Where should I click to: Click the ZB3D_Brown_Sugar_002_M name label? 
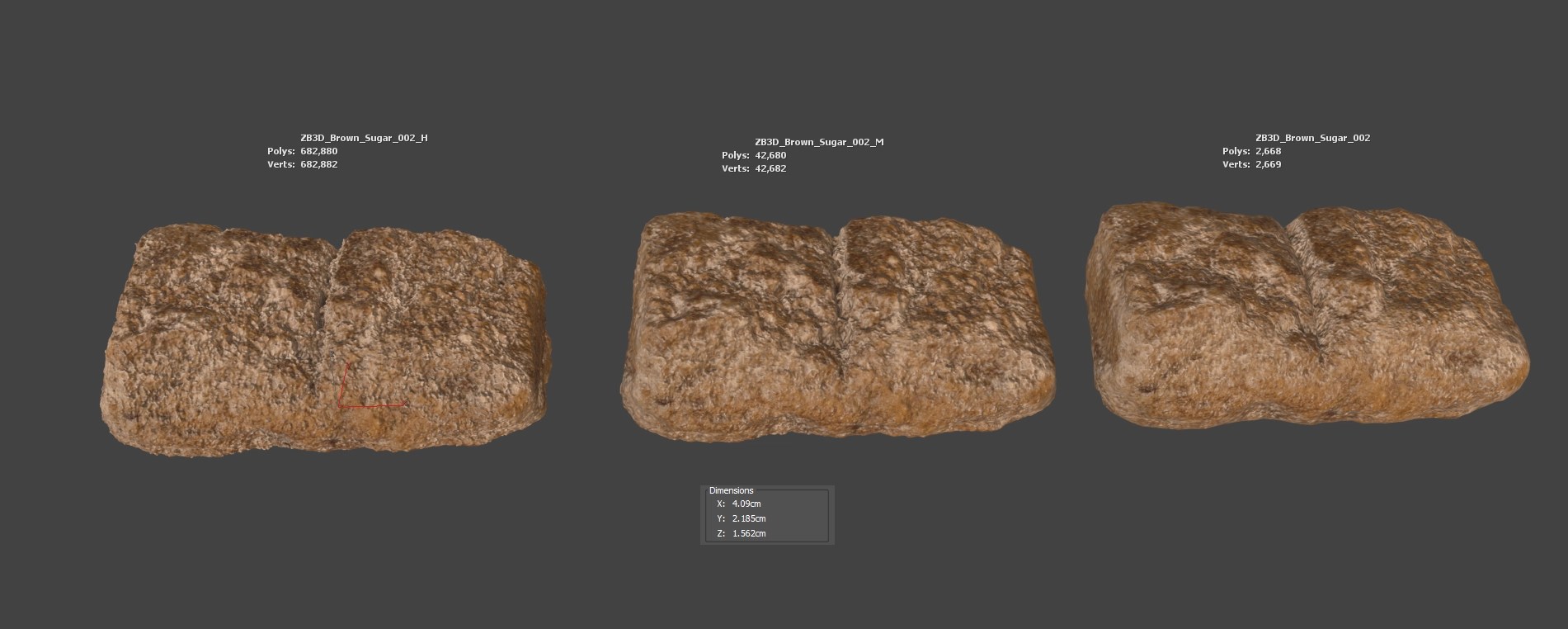tap(819, 142)
